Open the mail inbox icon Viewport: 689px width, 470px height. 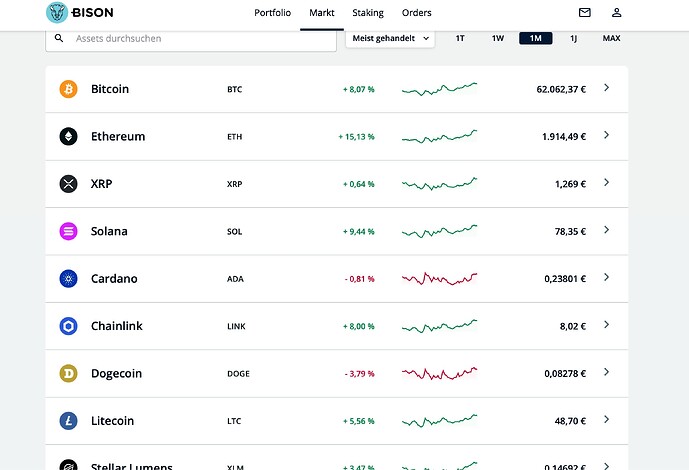[584, 12]
